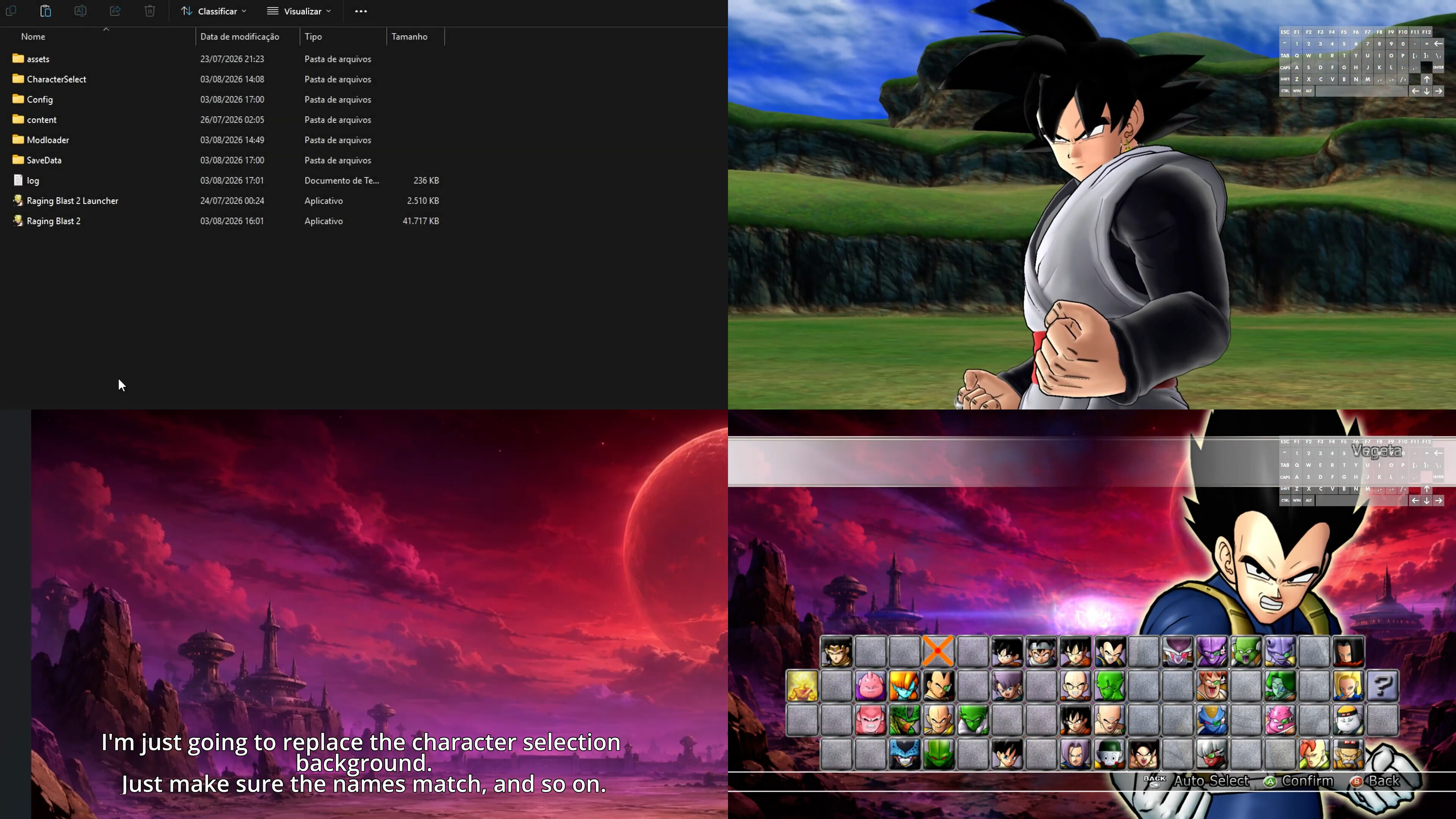Screen dimensions: 1456x819
Task: Pick the golden Super Saiyan aura portrait
Action: click(802, 686)
